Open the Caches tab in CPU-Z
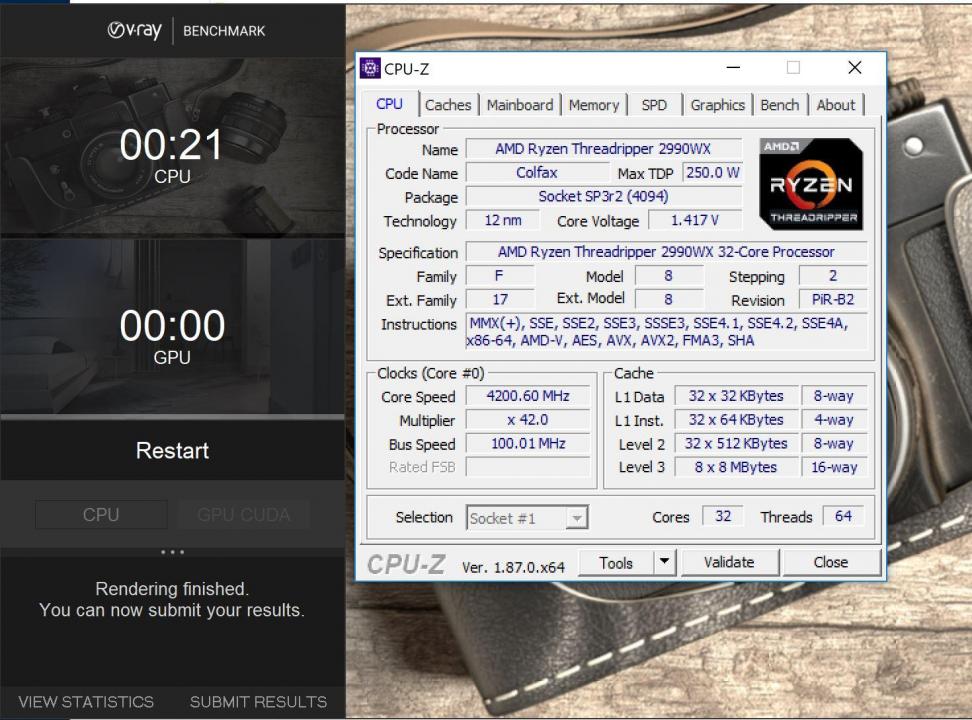This screenshot has width=972, height=720. click(448, 105)
